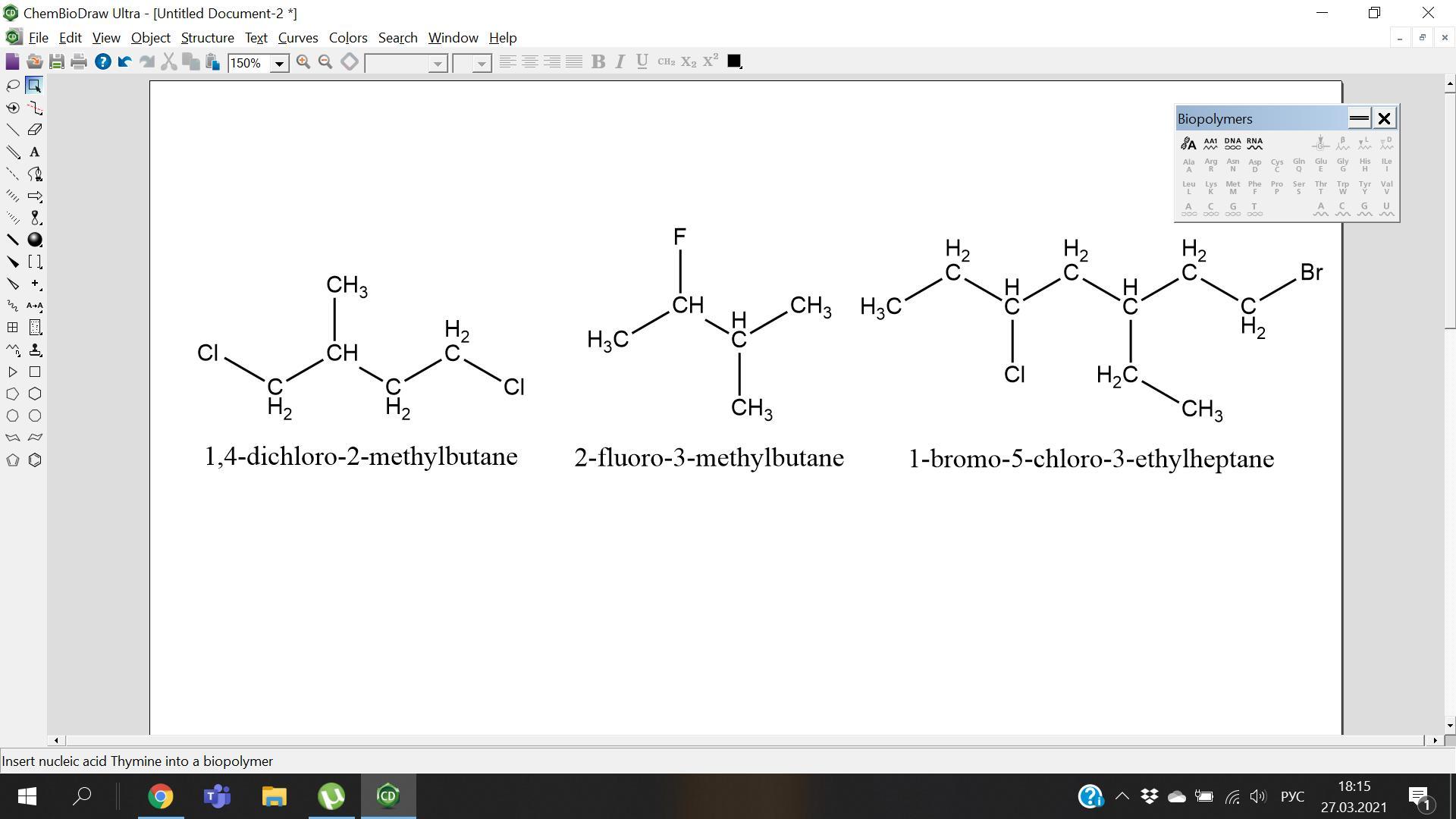Select the Bracket tool
Screen dimensions: 1456x819
click(35, 262)
